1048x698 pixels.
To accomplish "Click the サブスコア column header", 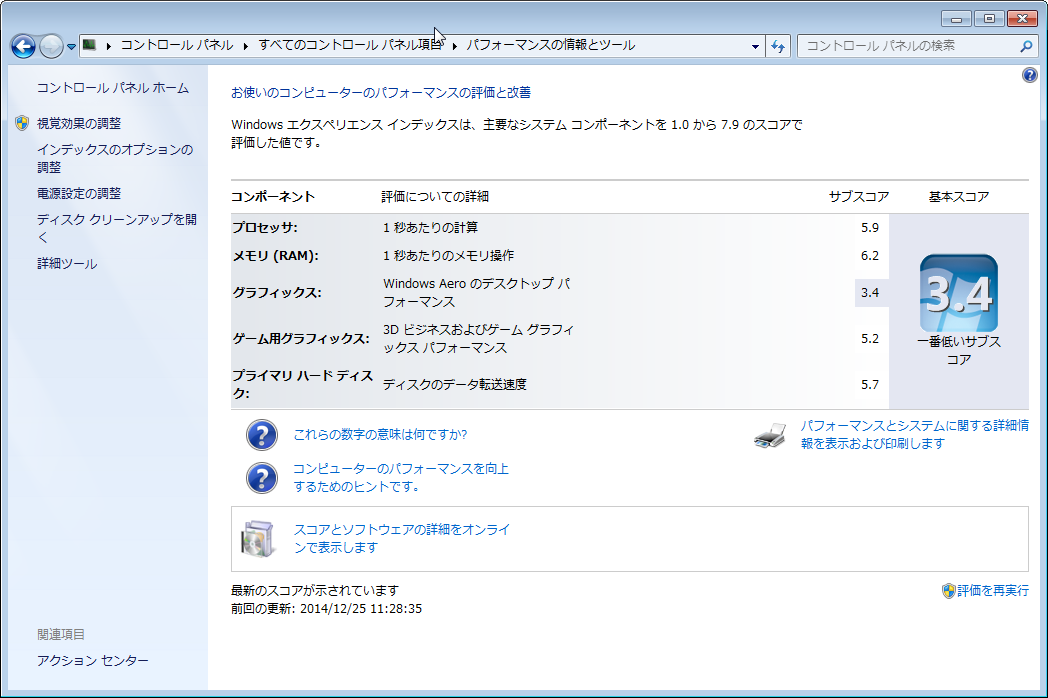I will 859,197.
